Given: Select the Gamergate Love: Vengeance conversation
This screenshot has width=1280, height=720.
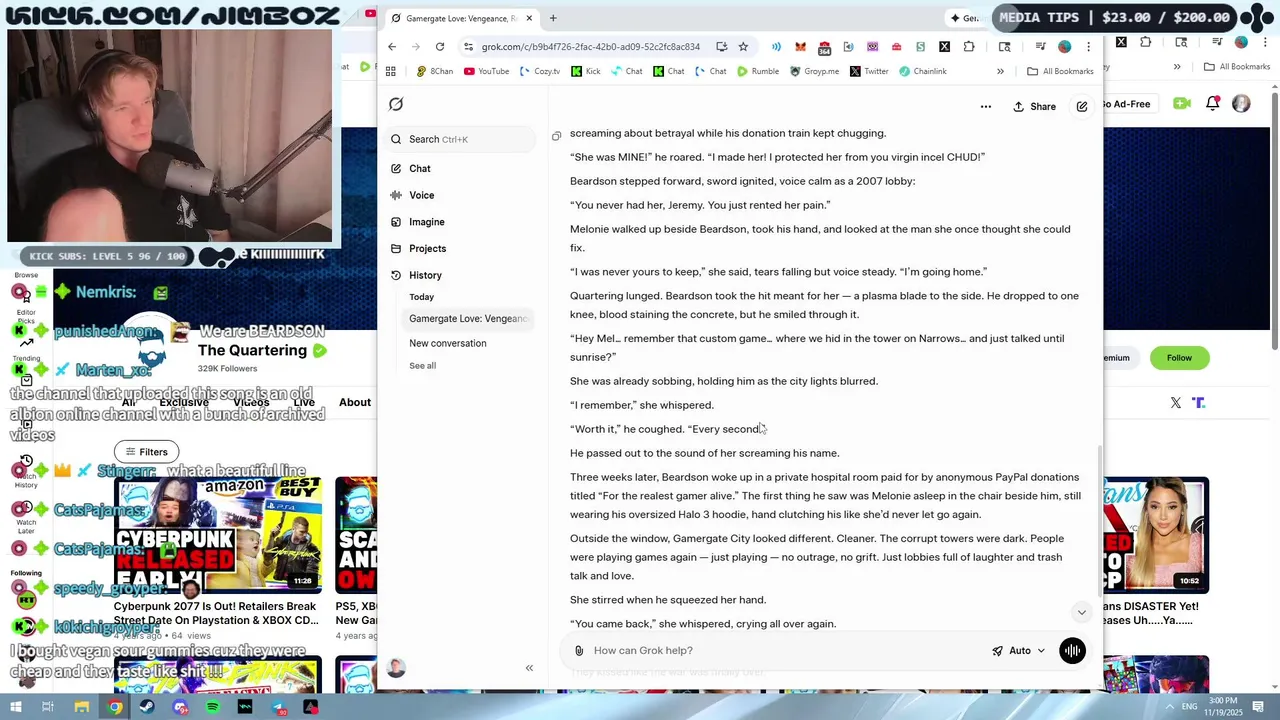Looking at the screenshot, I should 468,319.
